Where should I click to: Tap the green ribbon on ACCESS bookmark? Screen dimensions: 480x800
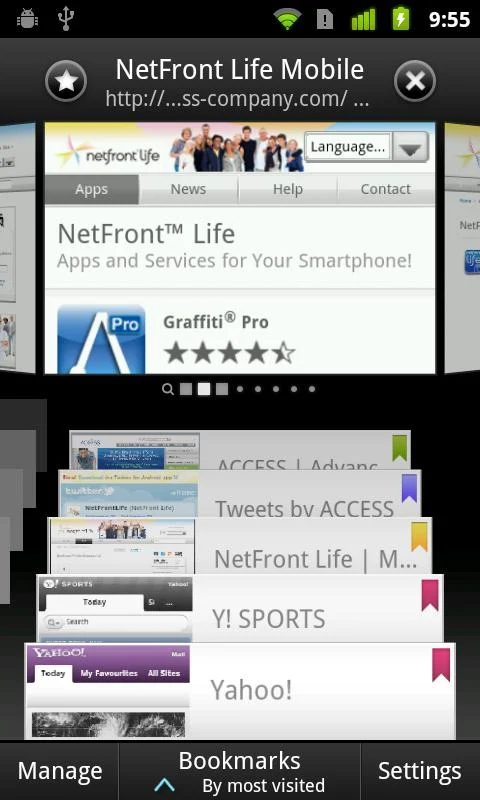399,448
